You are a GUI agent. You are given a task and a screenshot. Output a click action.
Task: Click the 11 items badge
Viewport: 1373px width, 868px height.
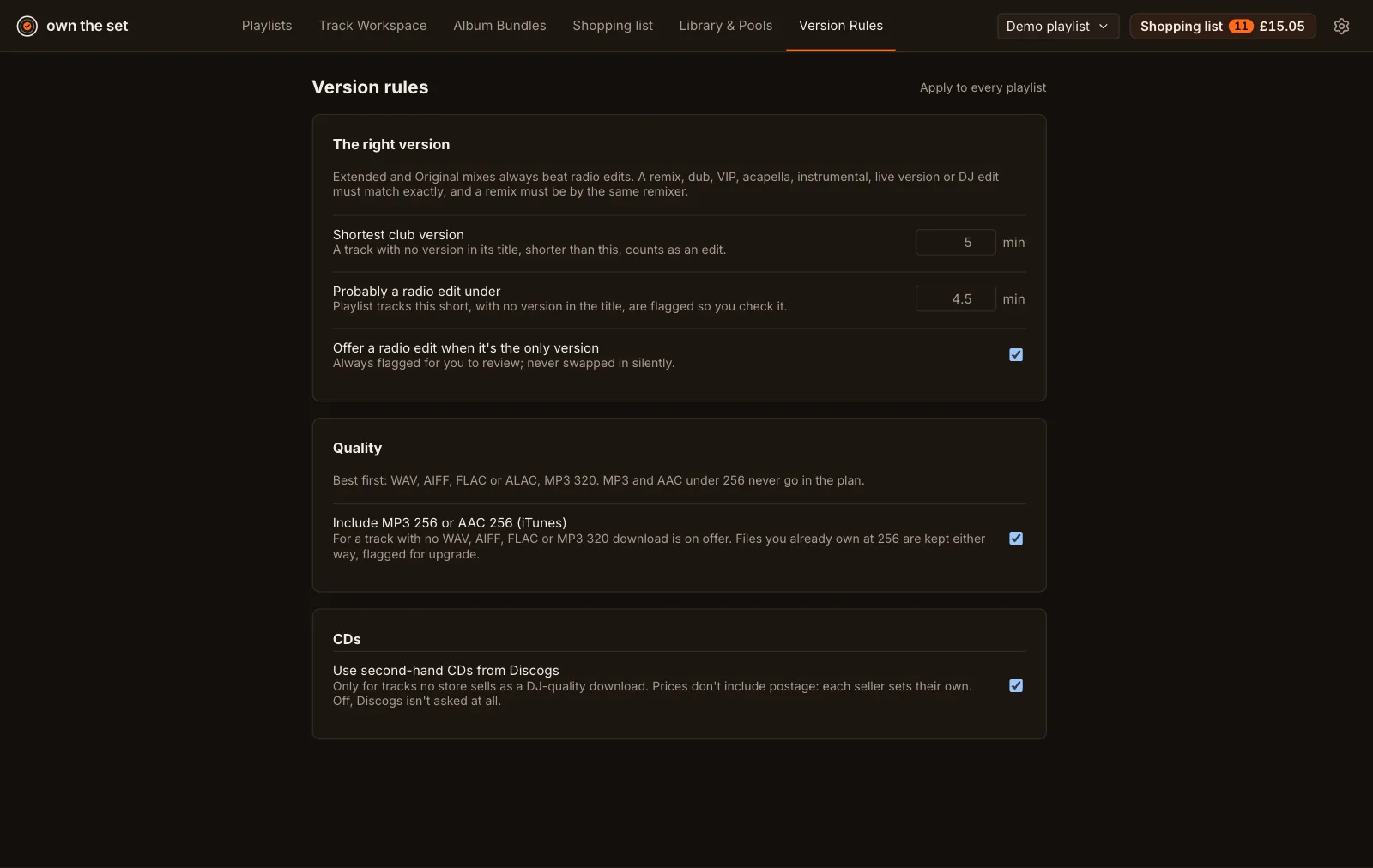(1241, 26)
